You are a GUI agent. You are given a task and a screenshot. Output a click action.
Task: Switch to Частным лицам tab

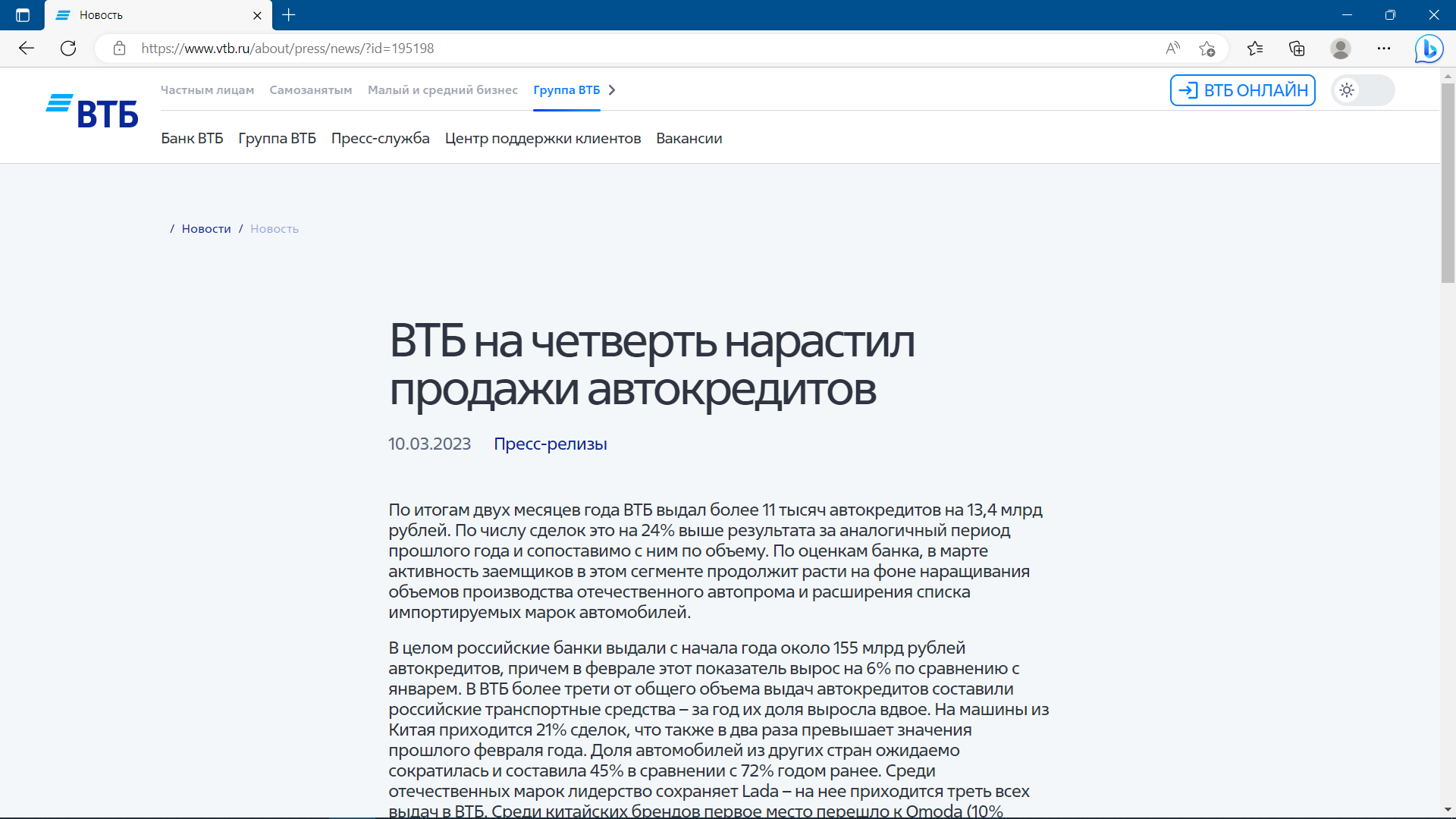point(207,90)
